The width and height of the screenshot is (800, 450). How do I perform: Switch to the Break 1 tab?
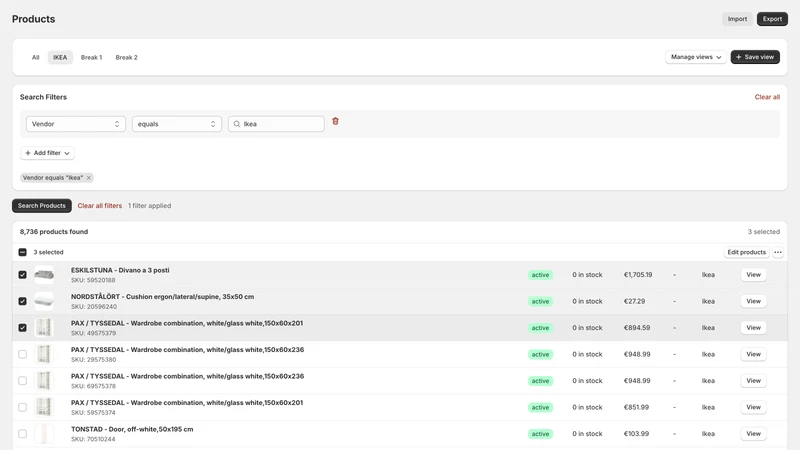coord(91,58)
